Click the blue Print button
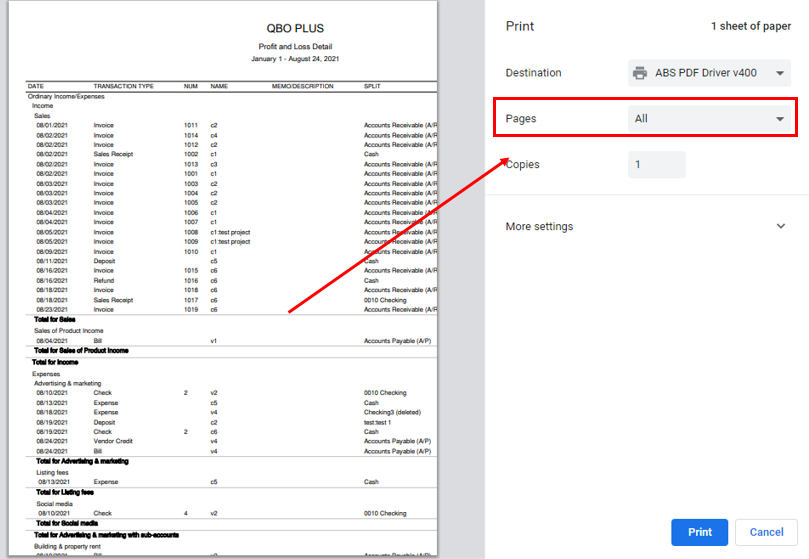The width and height of the screenshot is (809, 559). [x=699, y=532]
